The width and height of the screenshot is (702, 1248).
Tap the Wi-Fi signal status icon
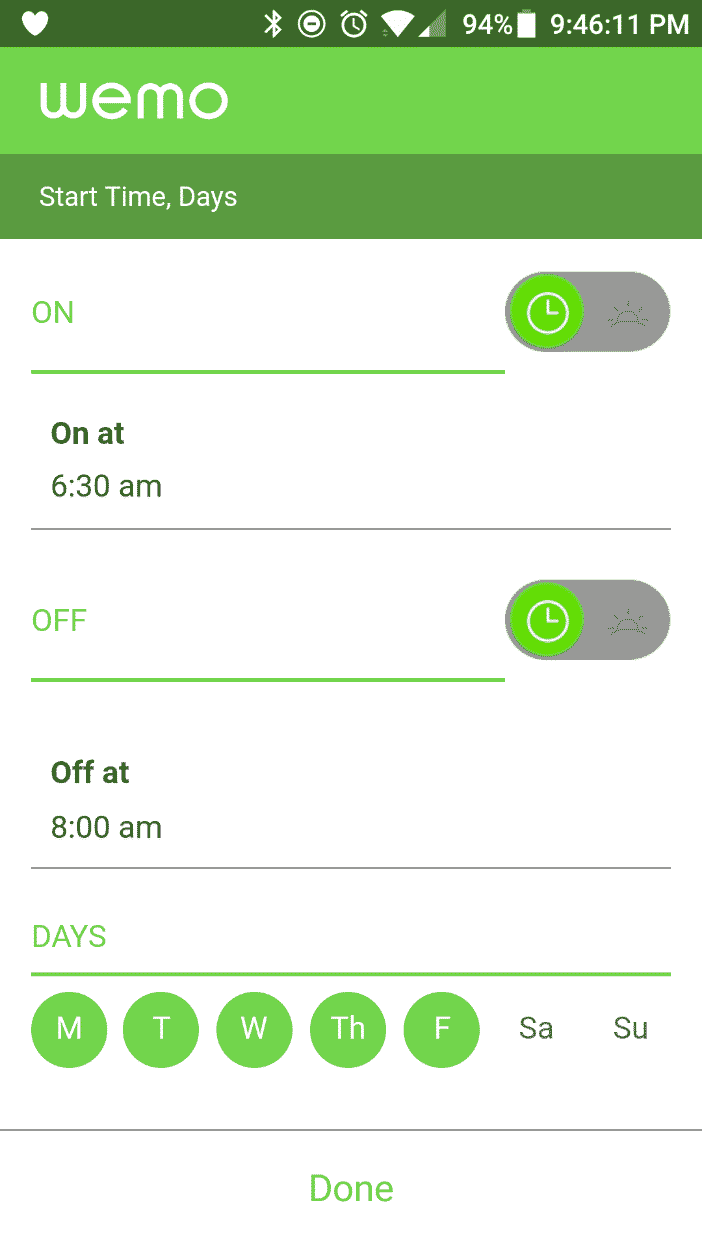(x=397, y=24)
